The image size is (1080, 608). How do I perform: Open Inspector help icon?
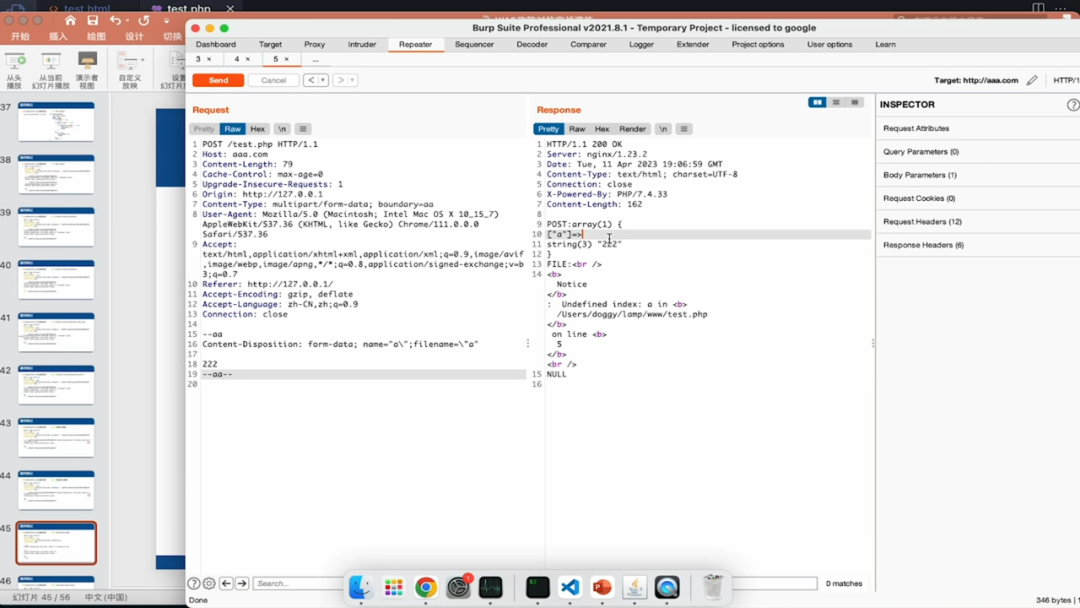coord(1073,105)
